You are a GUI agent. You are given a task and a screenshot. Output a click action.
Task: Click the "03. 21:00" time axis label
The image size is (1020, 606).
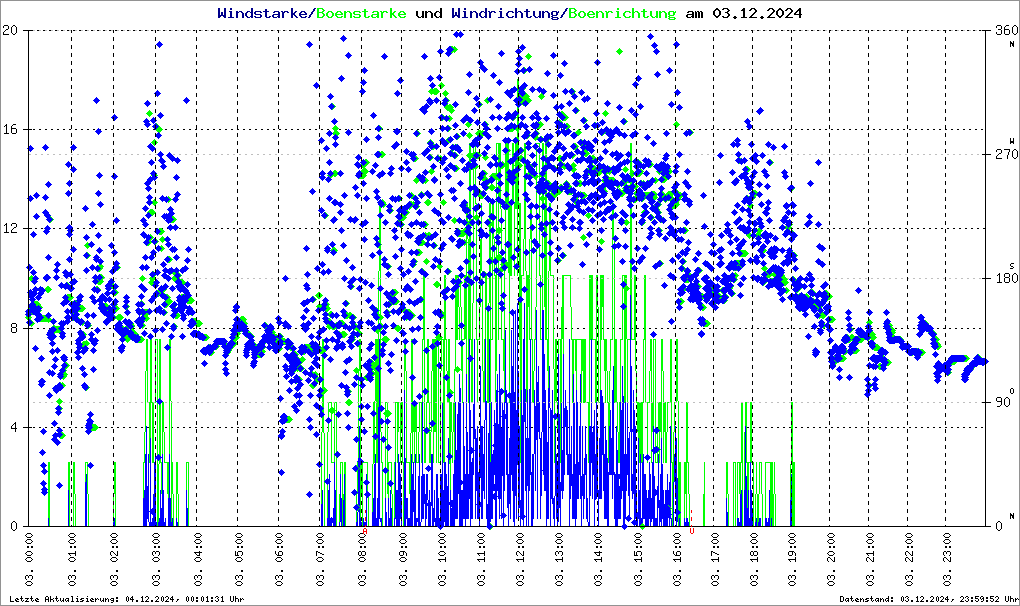[x=871, y=559]
